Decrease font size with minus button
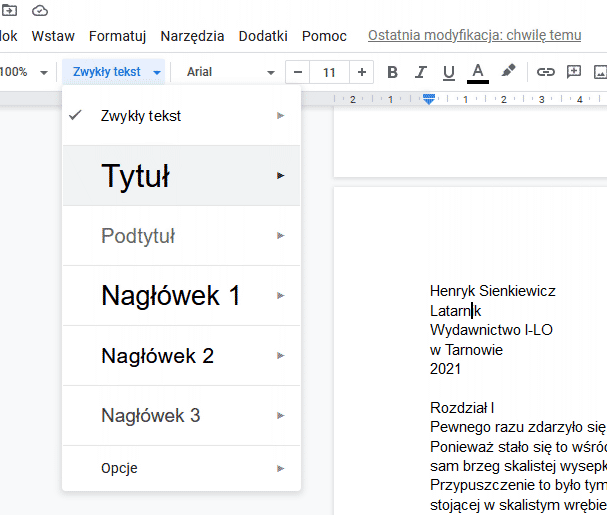Image resolution: width=607 pixels, height=515 pixels. pos(297,72)
